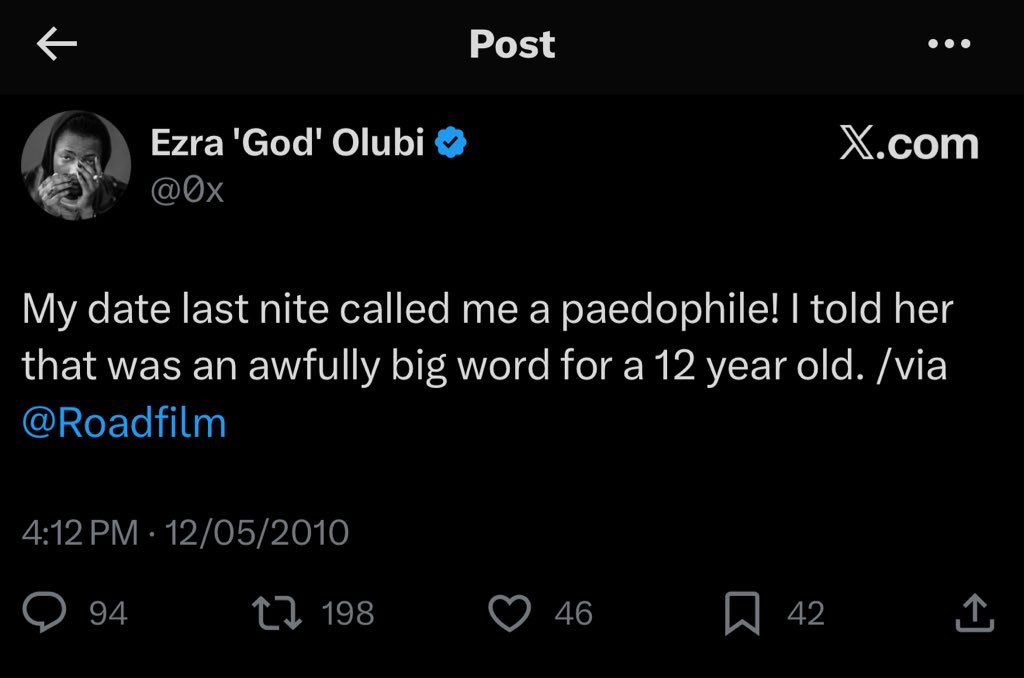Go back using the left arrow
The width and height of the screenshot is (1024, 678).
coord(57,45)
